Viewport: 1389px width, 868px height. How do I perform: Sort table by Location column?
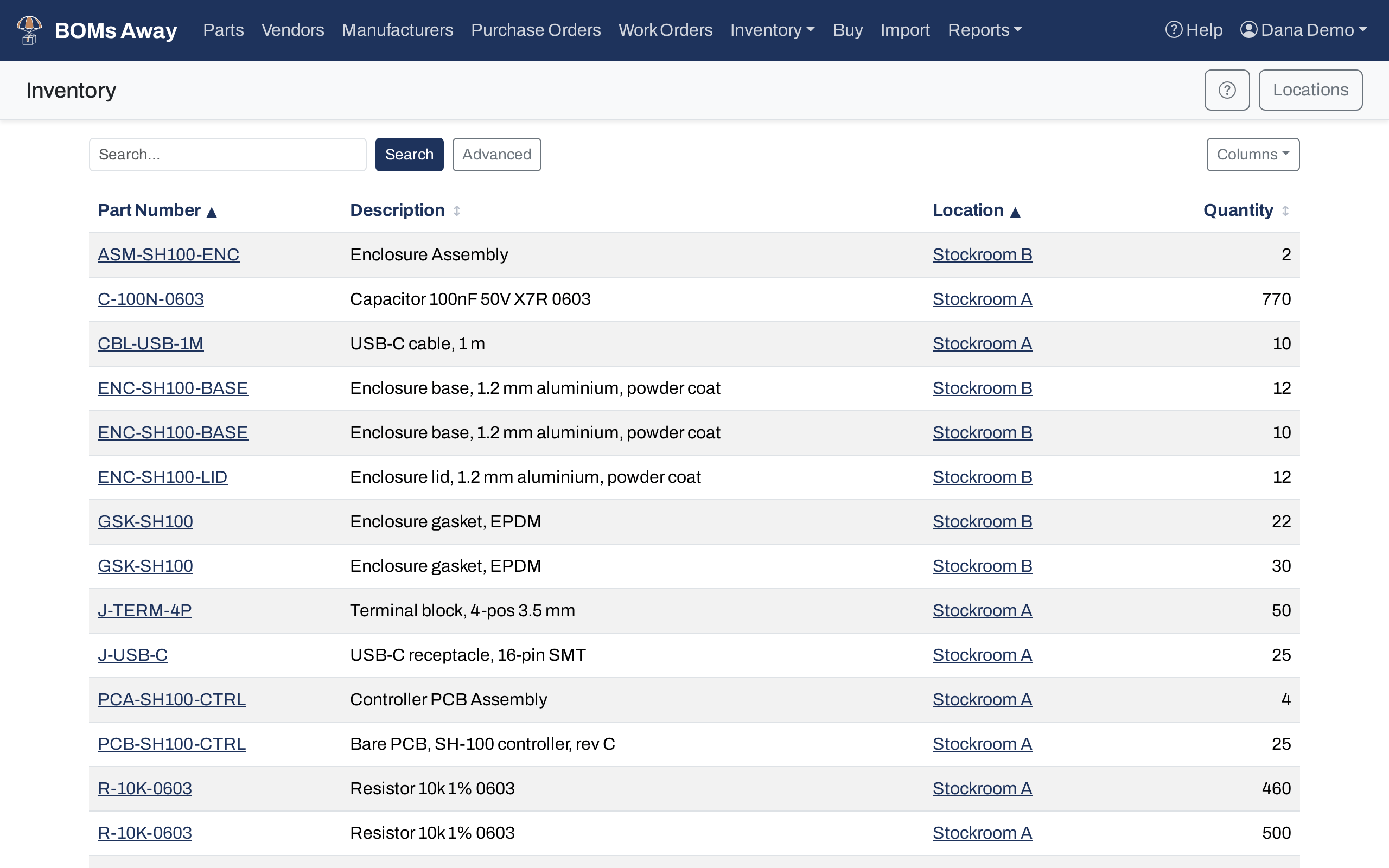click(x=976, y=210)
